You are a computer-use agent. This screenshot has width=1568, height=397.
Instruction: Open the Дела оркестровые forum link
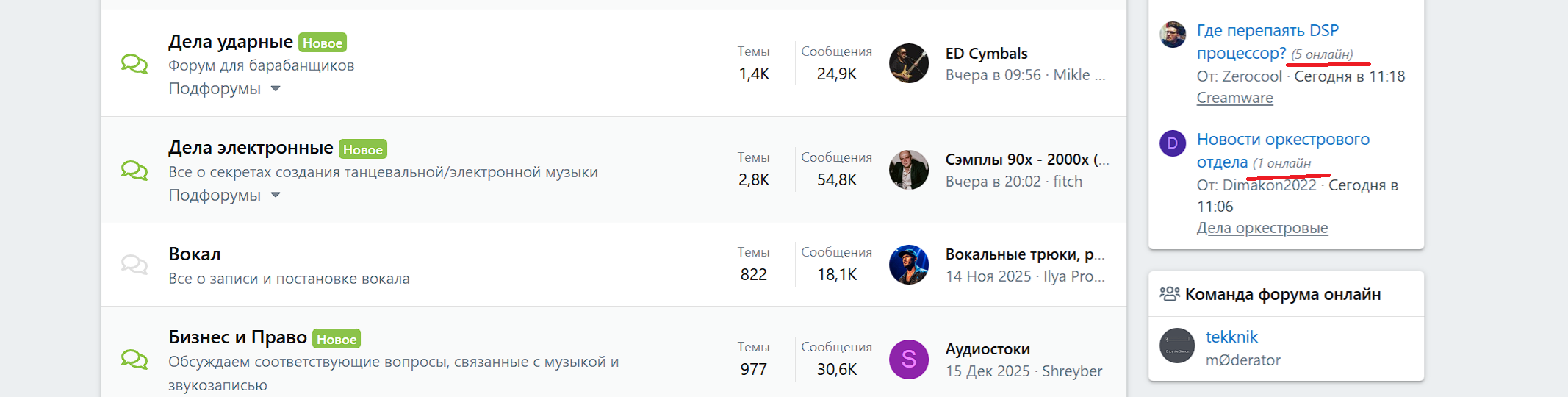(1262, 228)
